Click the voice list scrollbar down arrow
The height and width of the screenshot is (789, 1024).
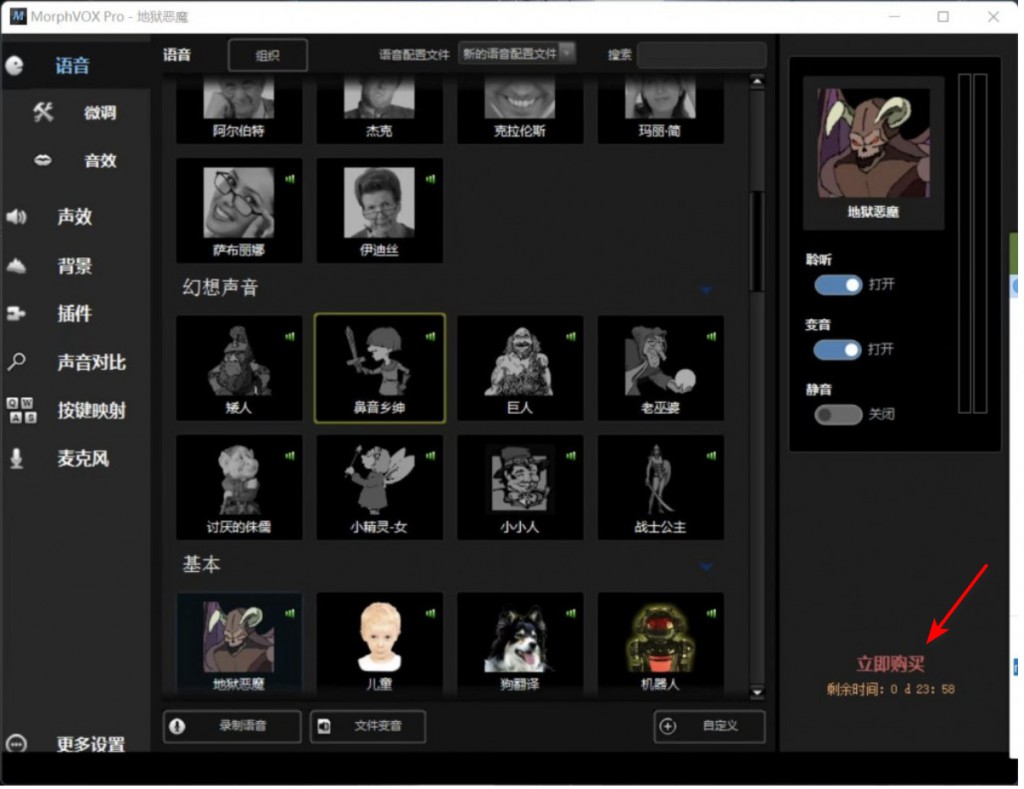pos(757,692)
